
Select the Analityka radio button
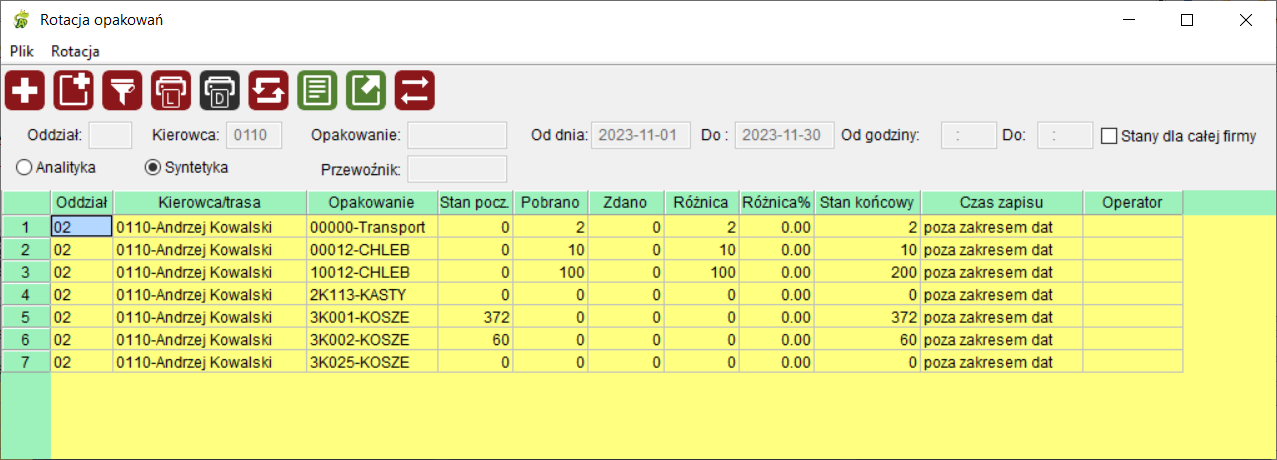click(x=25, y=167)
